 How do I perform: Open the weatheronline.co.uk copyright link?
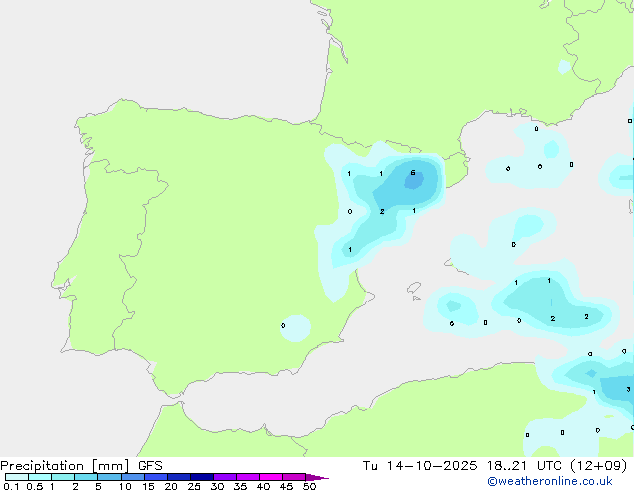pos(549,481)
